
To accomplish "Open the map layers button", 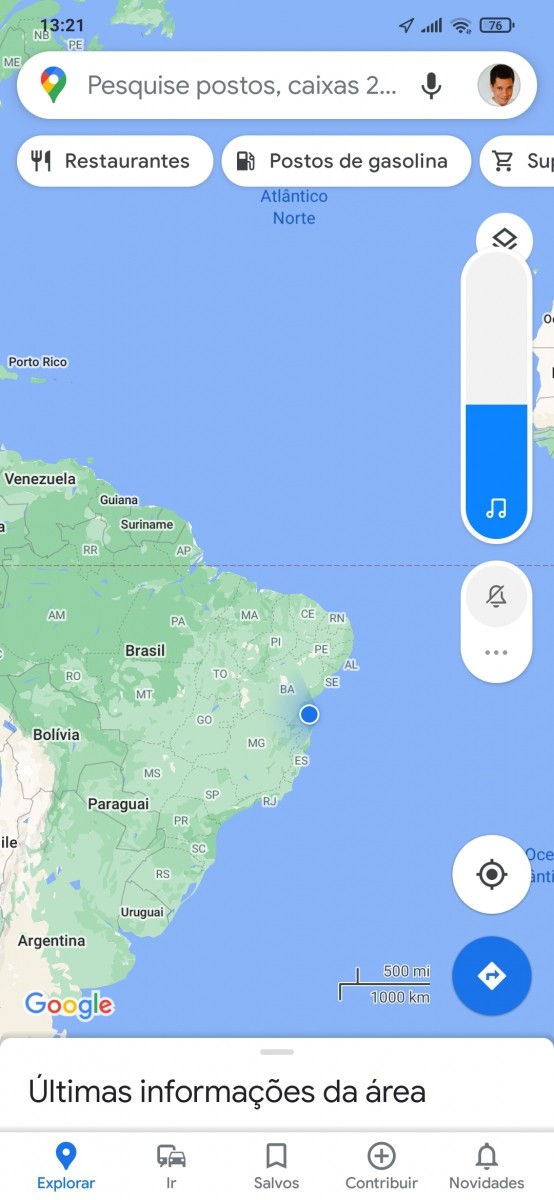I will click(504, 238).
